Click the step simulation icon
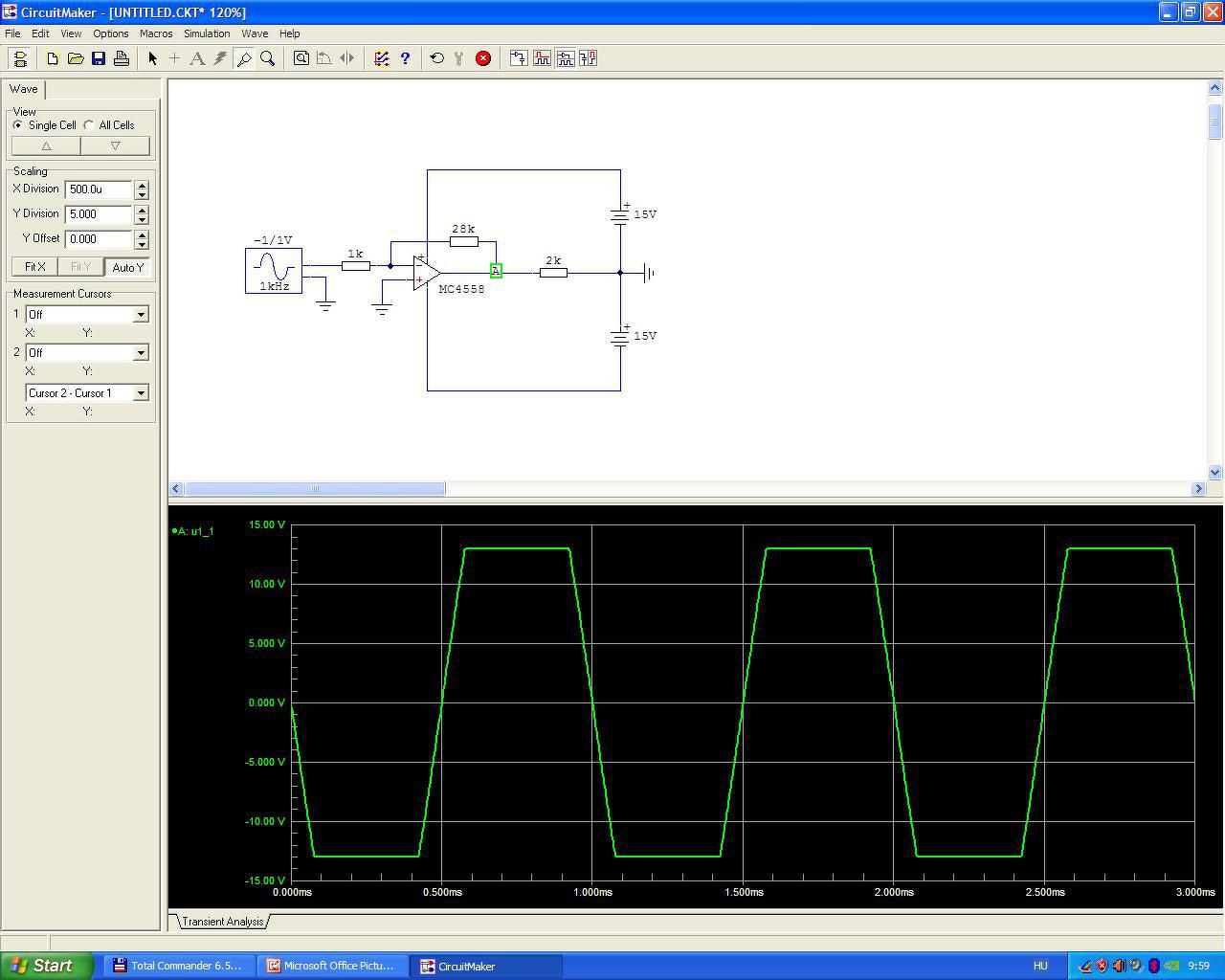1225x980 pixels. pos(459,58)
